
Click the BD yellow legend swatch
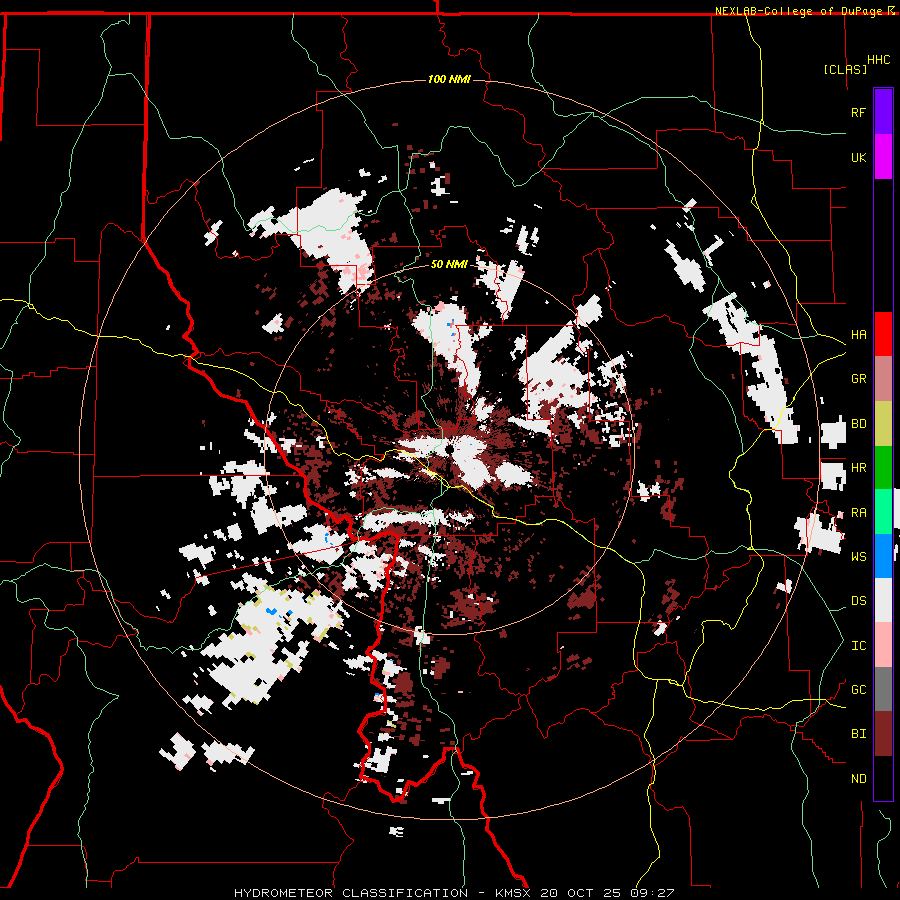tap(883, 424)
